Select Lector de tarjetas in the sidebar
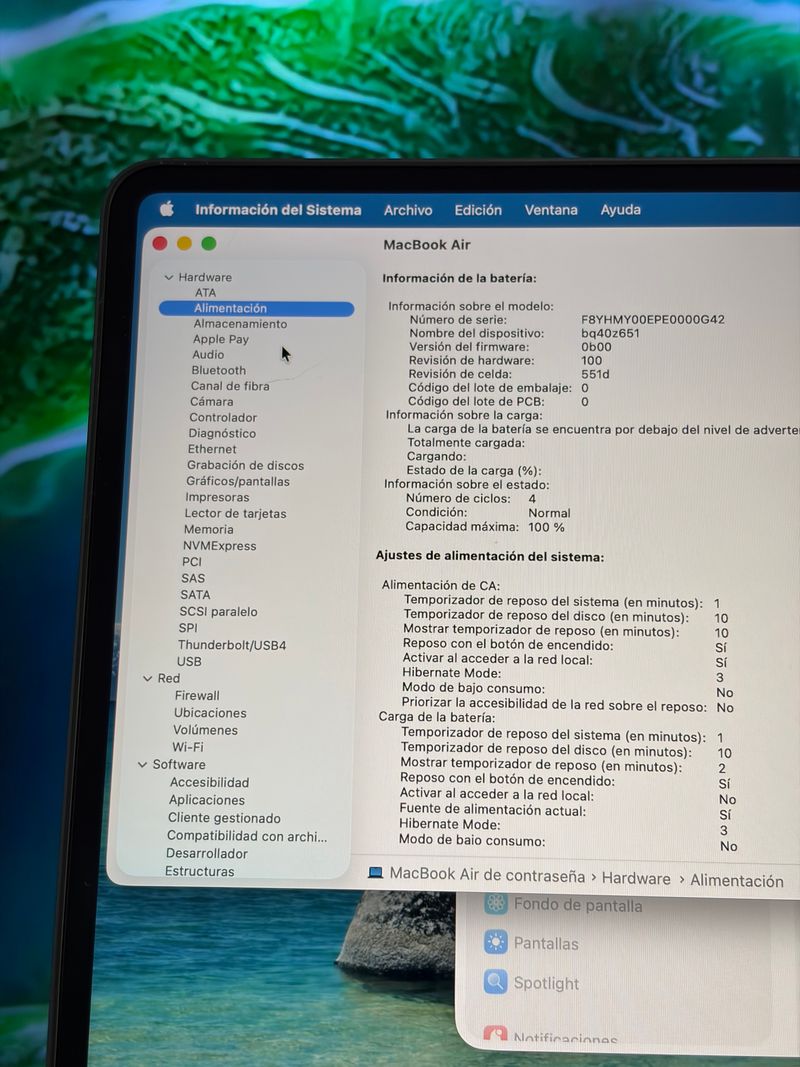The width and height of the screenshot is (800, 1067). [x=235, y=514]
